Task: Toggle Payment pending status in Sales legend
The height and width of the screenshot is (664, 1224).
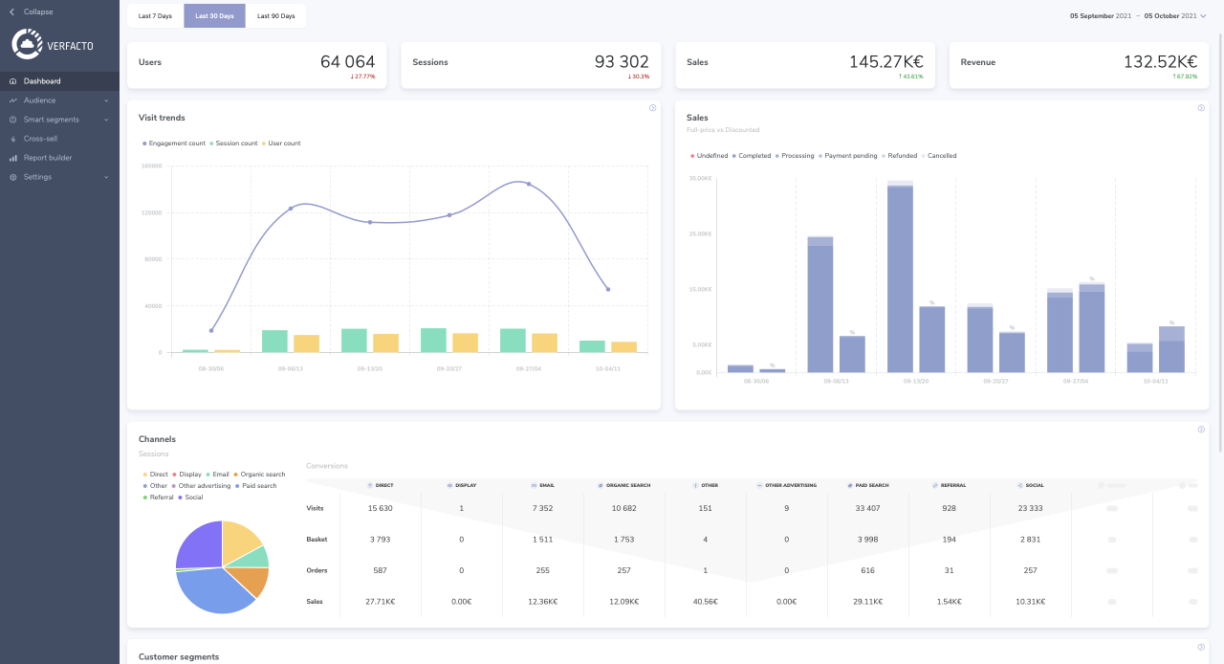Action: (x=848, y=156)
